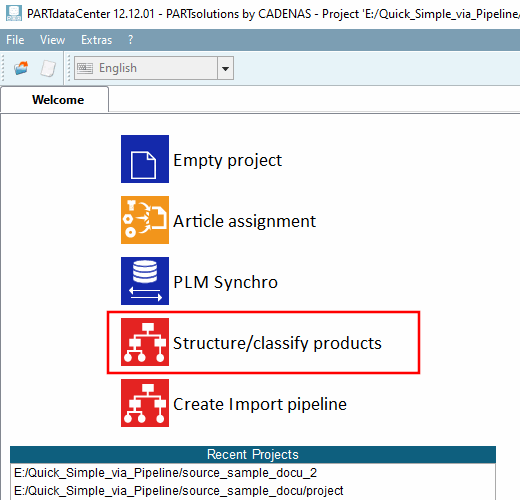Click the Recent Projects header bar
The width and height of the screenshot is (520, 500).
coord(253,454)
